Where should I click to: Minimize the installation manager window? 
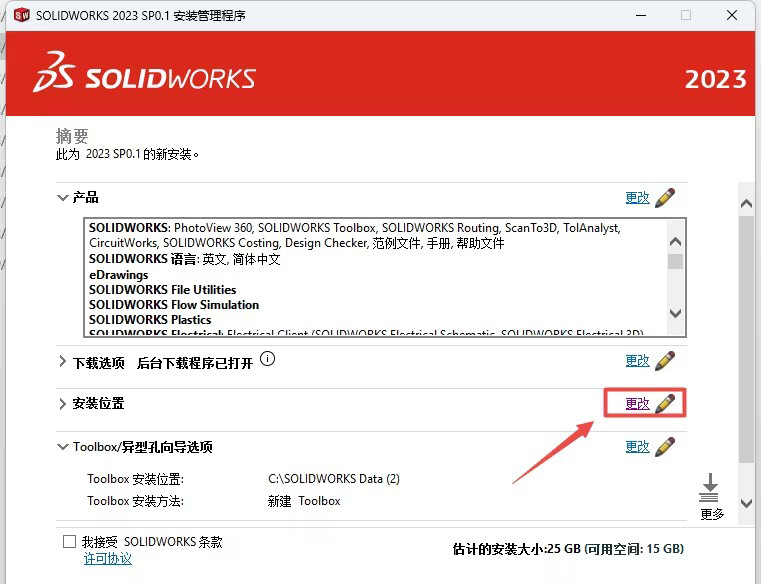(641, 16)
